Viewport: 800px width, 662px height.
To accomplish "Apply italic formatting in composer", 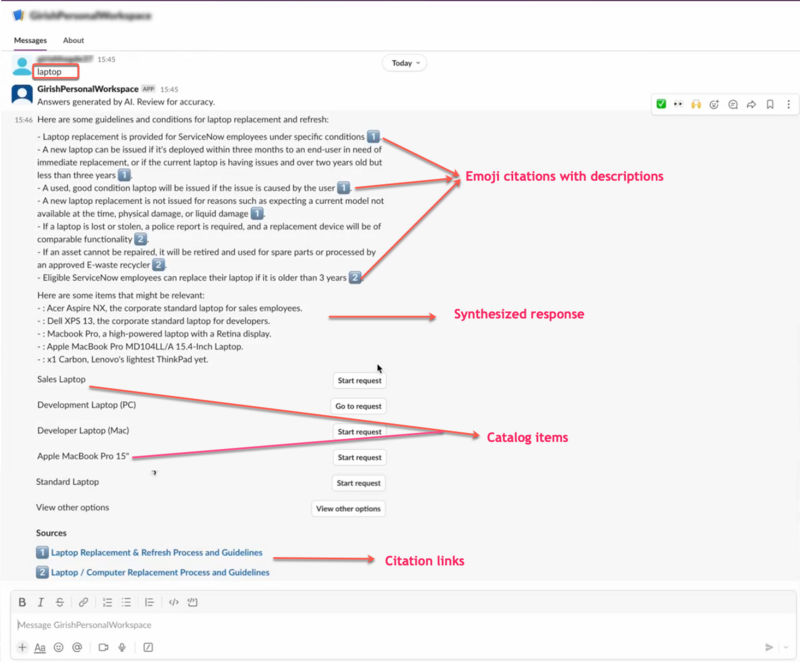I will 40,602.
